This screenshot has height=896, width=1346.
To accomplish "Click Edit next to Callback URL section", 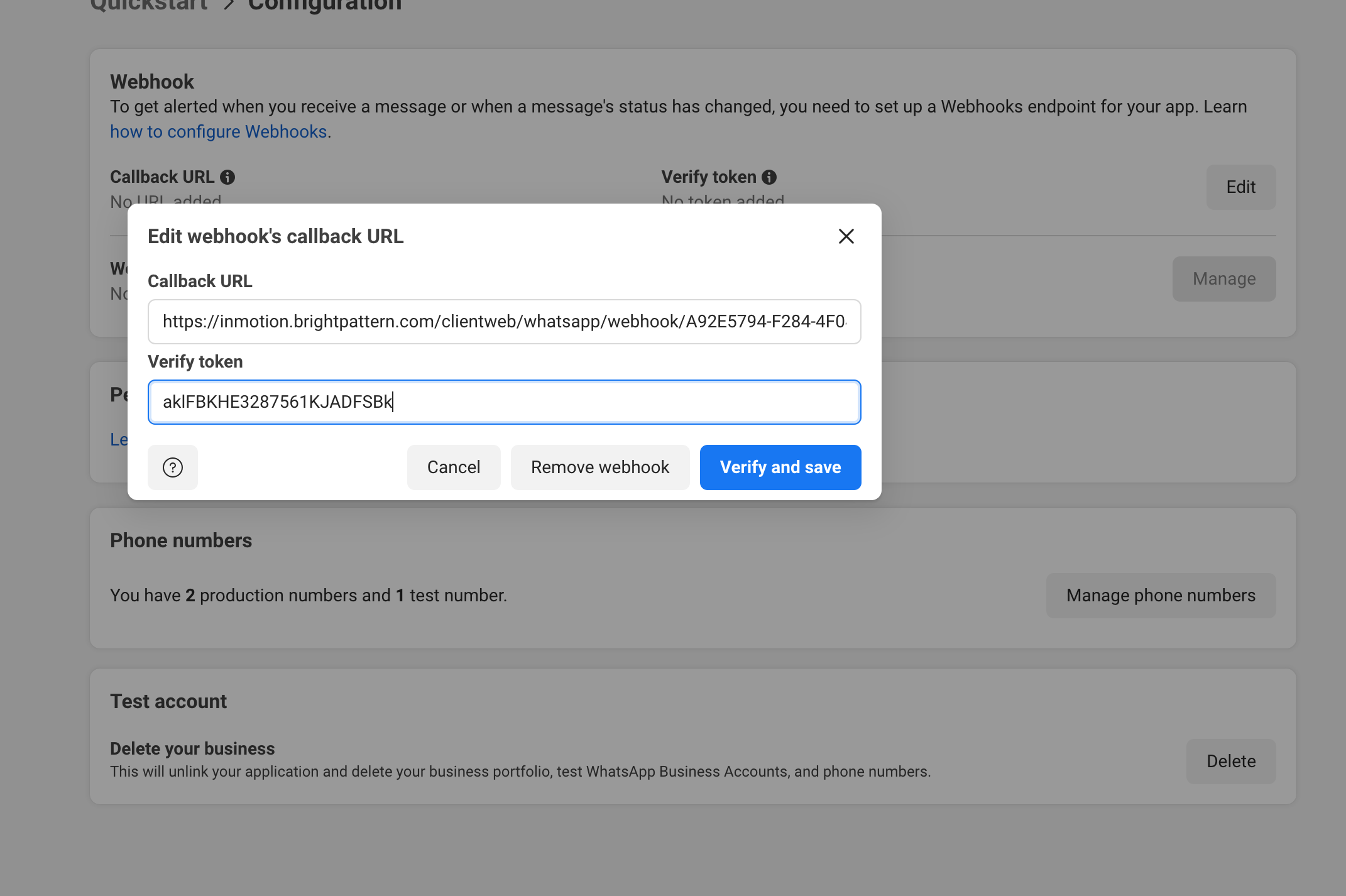I will click(x=1241, y=187).
